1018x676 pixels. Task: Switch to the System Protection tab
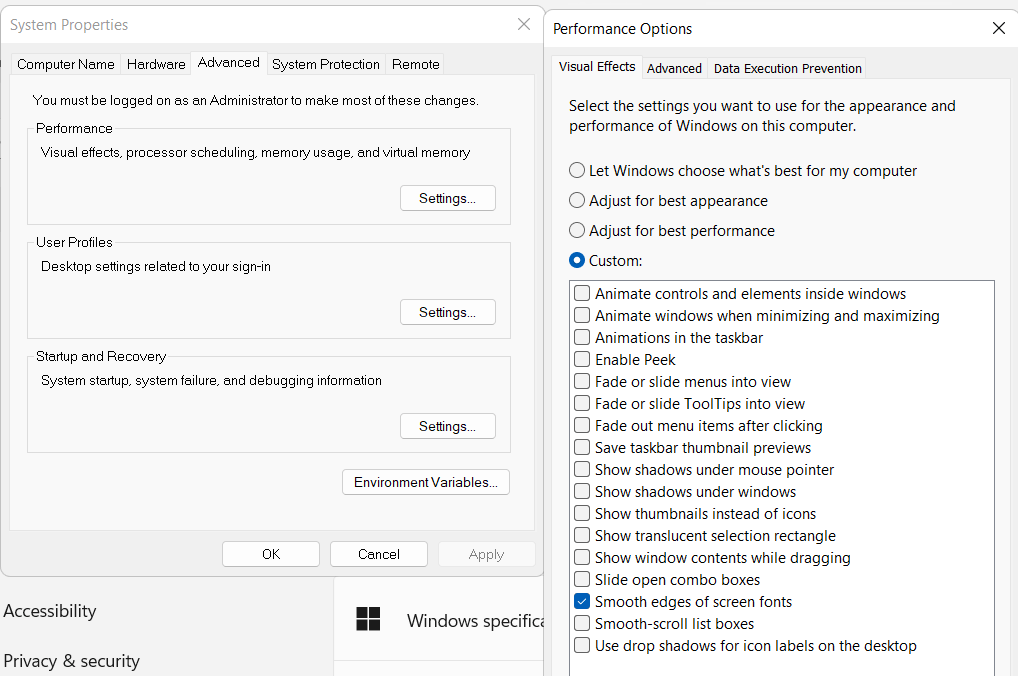[x=326, y=64]
